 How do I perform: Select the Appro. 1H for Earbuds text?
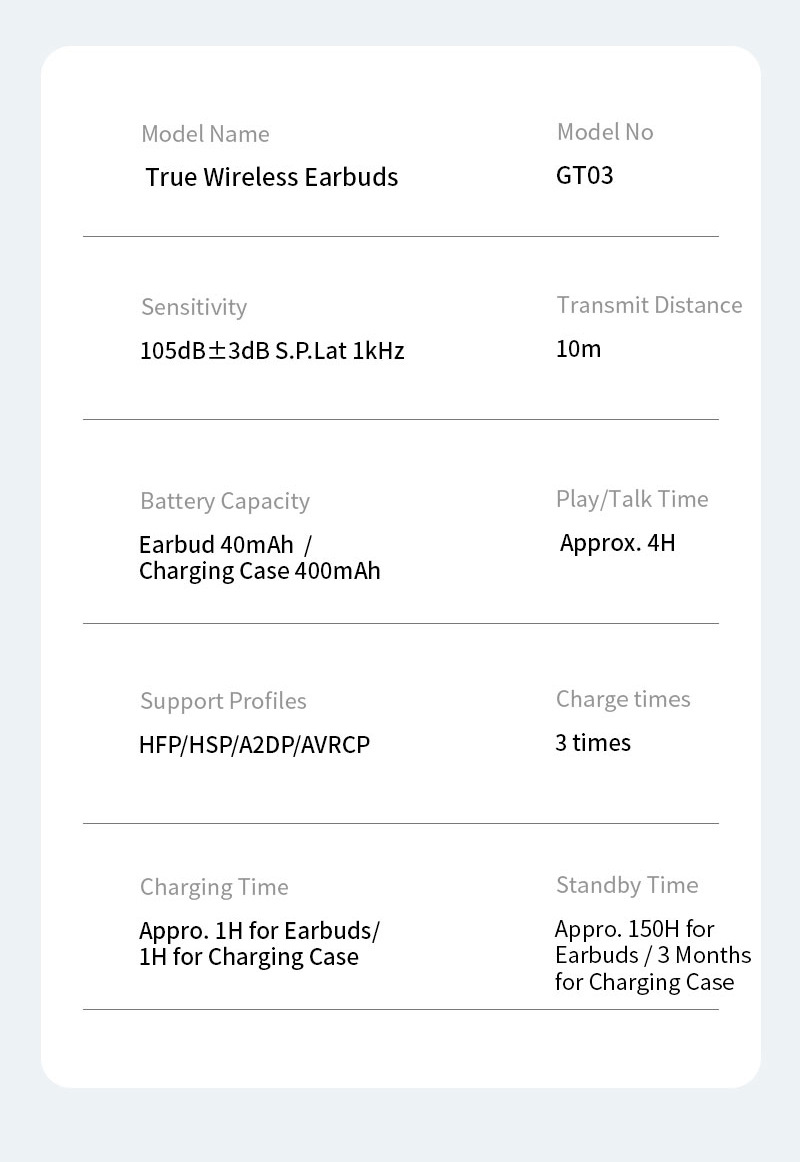(x=258, y=931)
